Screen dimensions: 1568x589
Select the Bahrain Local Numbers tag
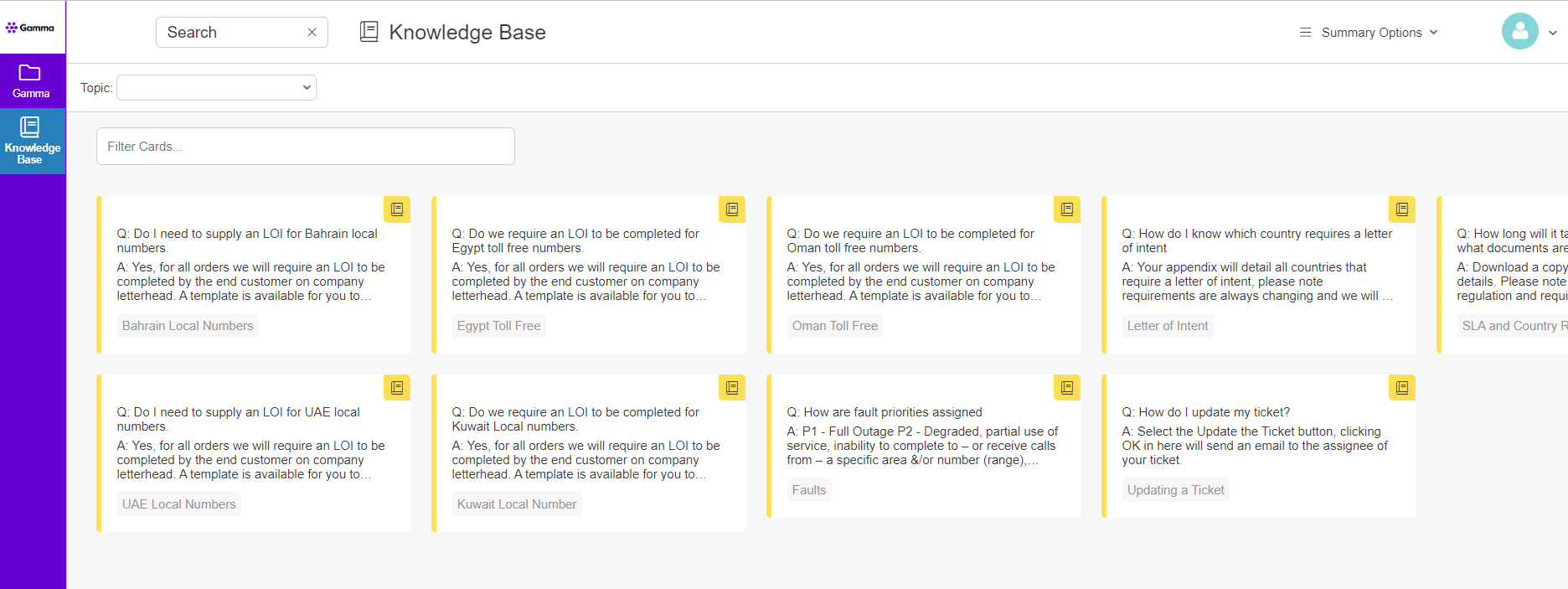pos(188,326)
